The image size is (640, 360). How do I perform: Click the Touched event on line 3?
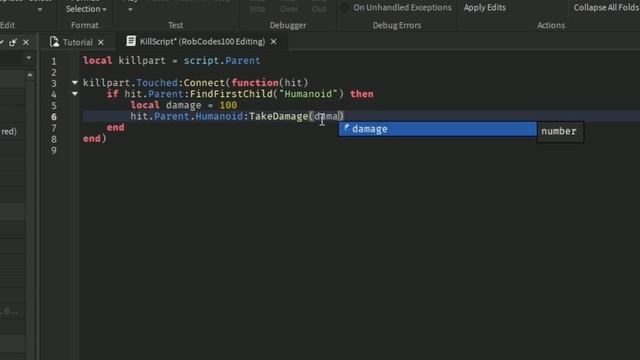pos(157,83)
